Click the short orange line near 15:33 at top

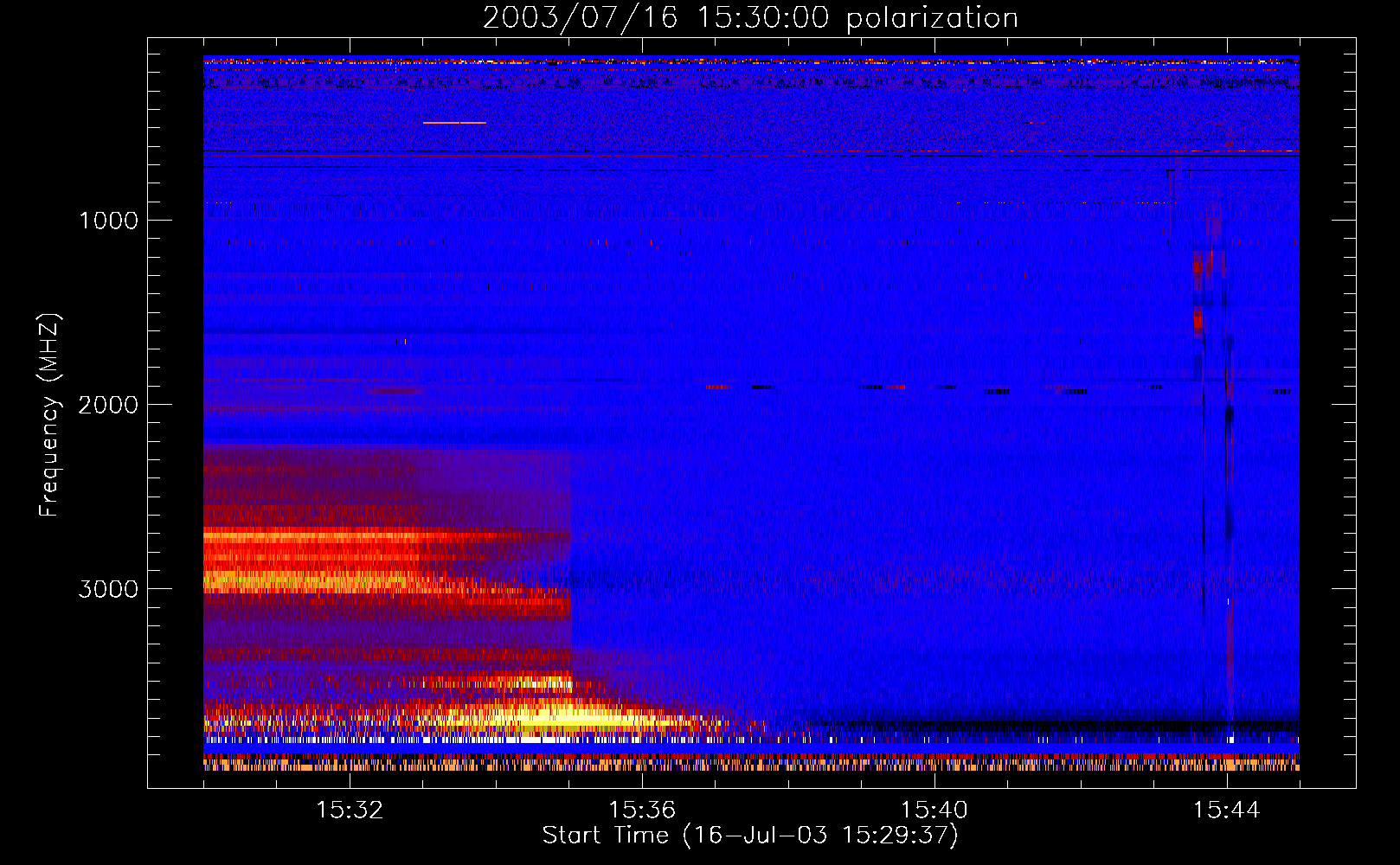[454, 123]
